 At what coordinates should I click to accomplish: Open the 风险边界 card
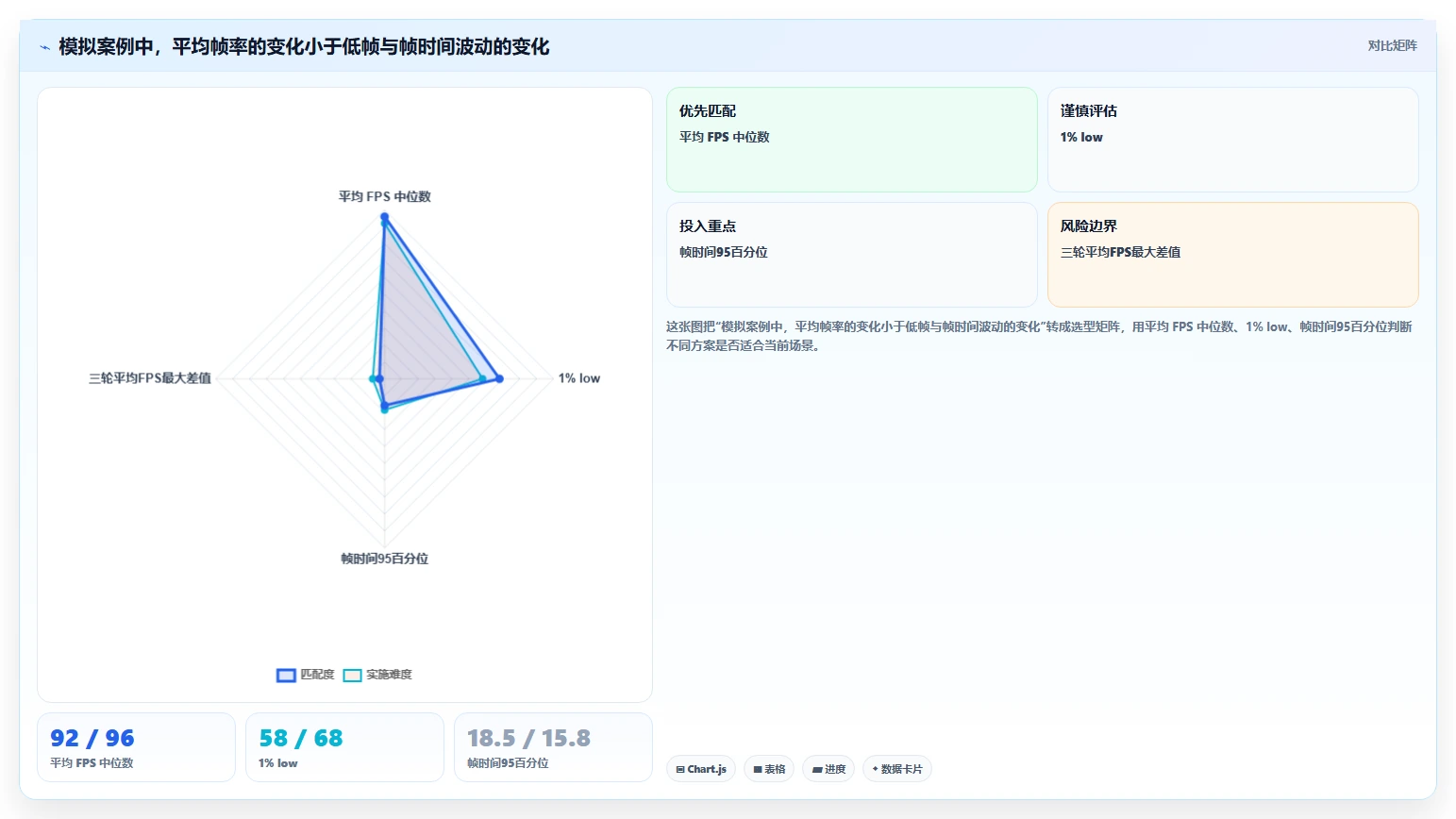tap(1233, 255)
